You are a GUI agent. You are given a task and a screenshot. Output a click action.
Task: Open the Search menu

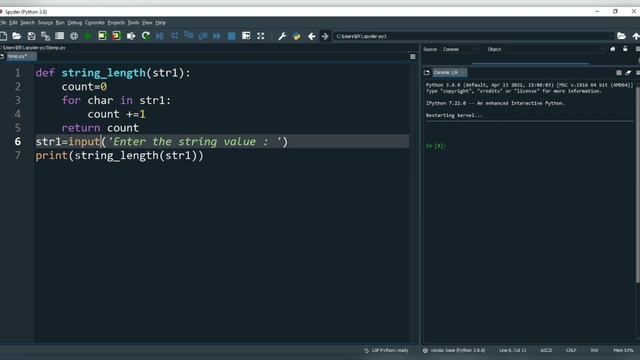27,22
